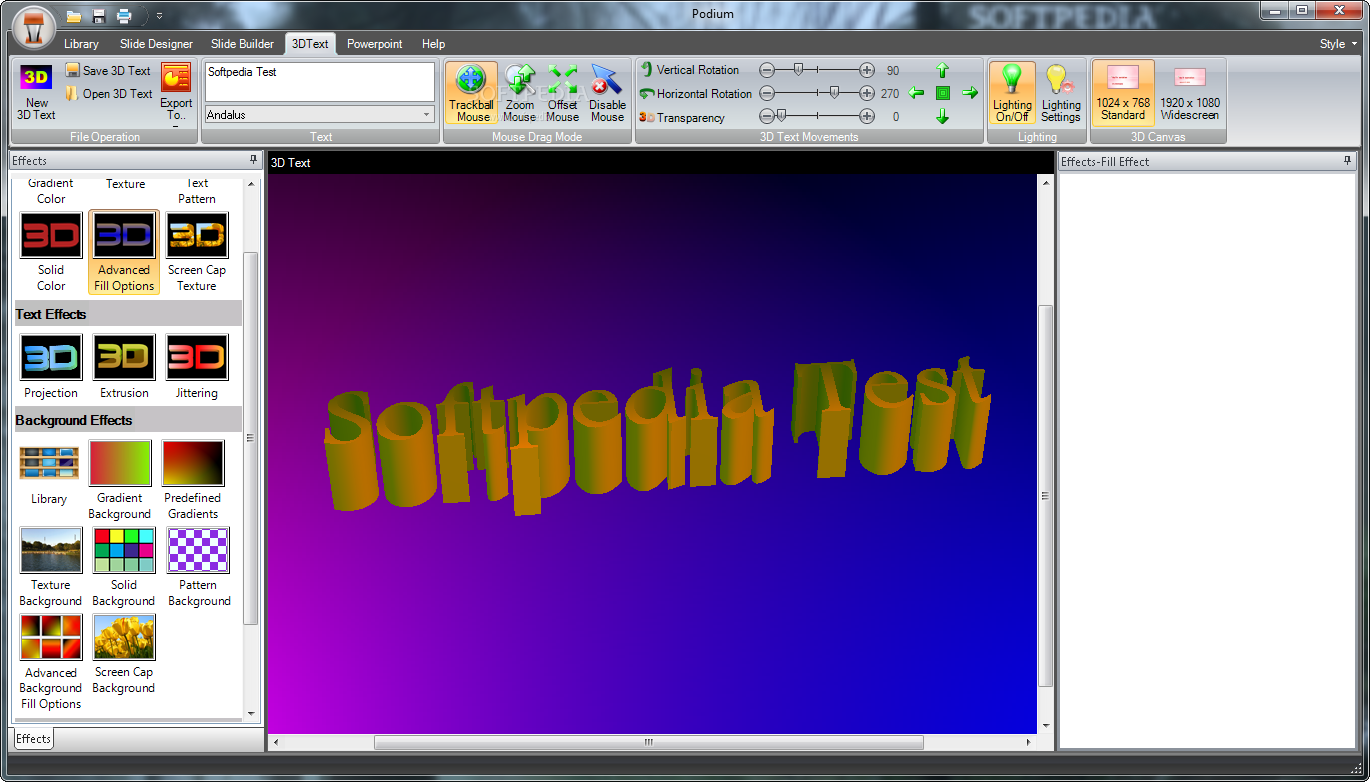The height and width of the screenshot is (782, 1370).
Task: Select 1920 x 1080 Widescreen canvas
Action: [x=1190, y=93]
